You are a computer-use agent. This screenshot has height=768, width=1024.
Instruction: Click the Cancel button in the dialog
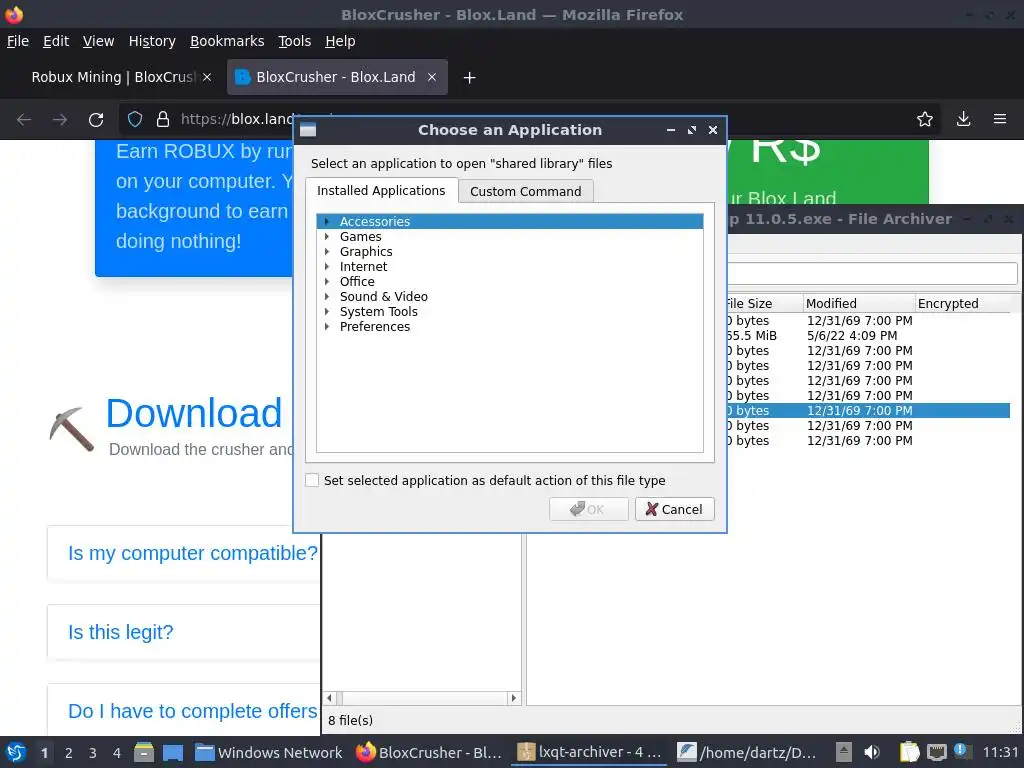coord(675,509)
